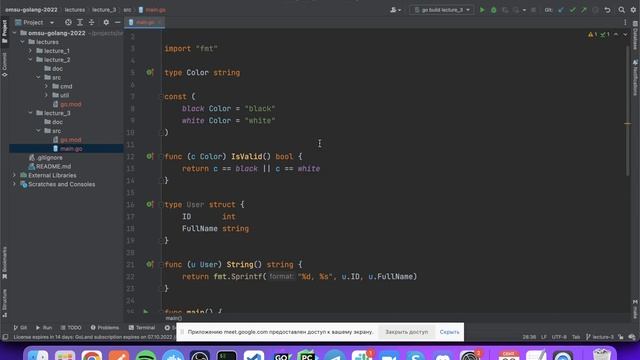Image resolution: width=640 pixels, height=360 pixels.
Task: Expand External Libraries node
Action: (14, 175)
